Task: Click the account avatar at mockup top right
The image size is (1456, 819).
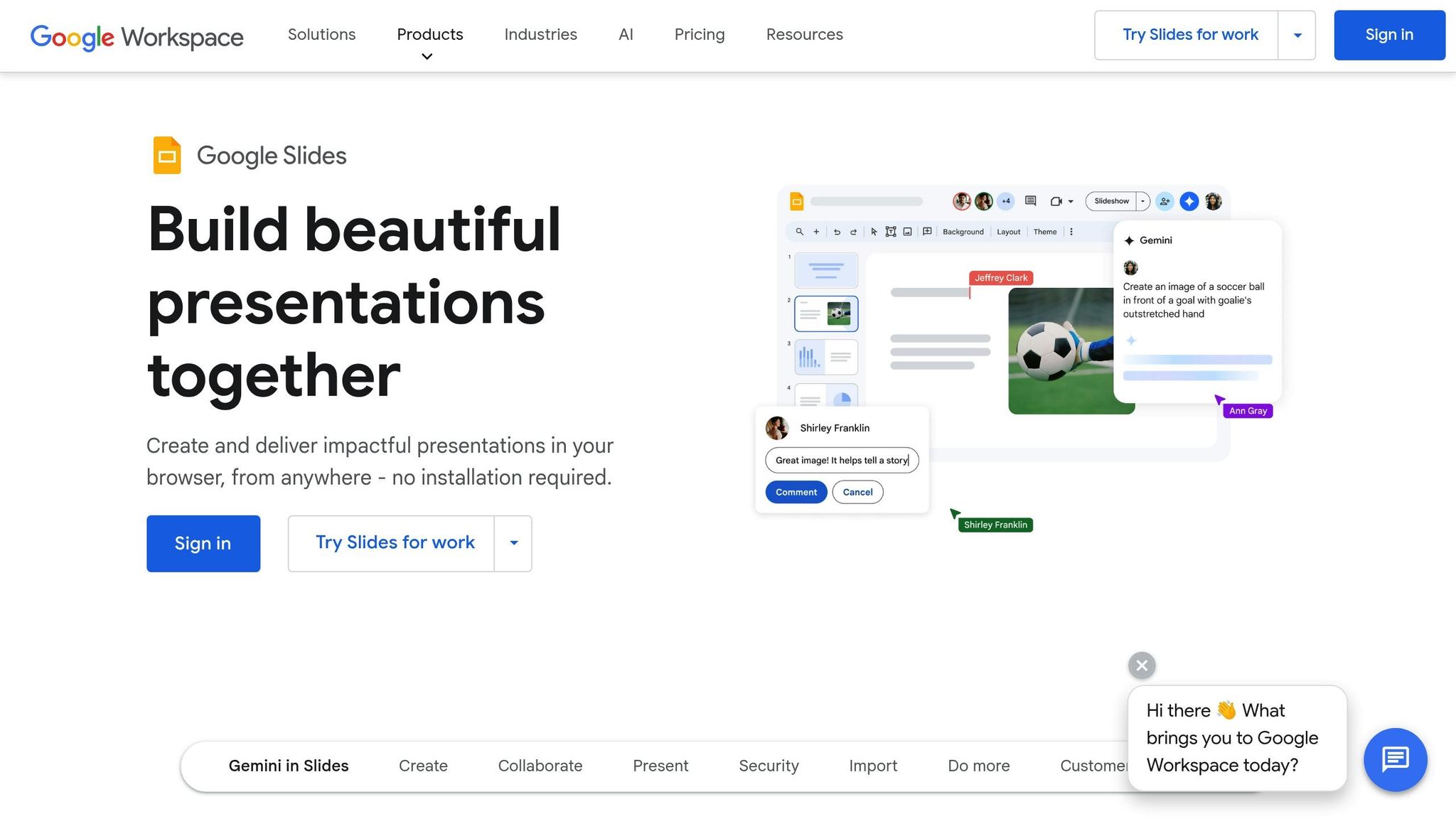Action: tap(1214, 201)
